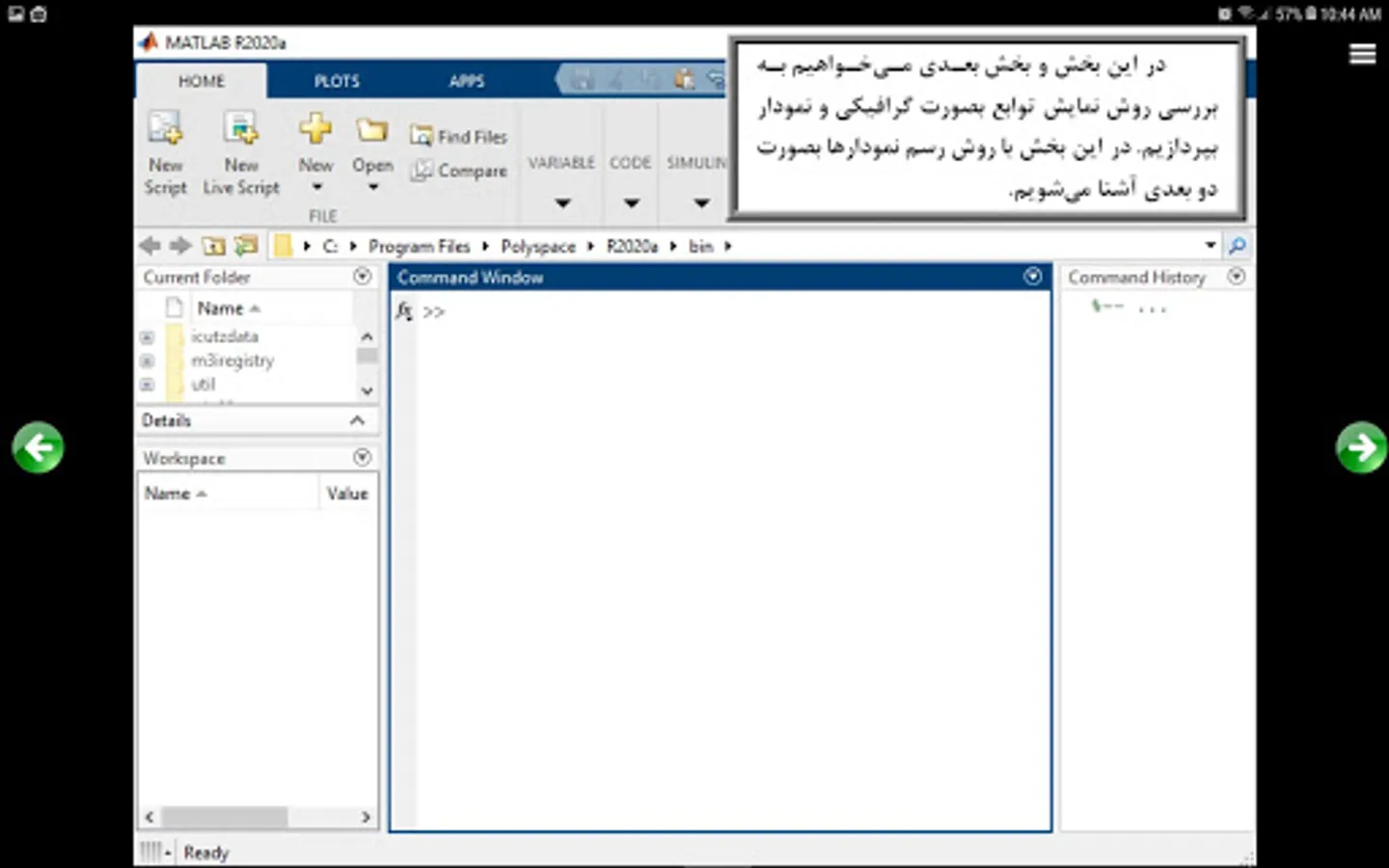1389x868 pixels.
Task: Expand the icutzdata folder
Action: [147, 337]
